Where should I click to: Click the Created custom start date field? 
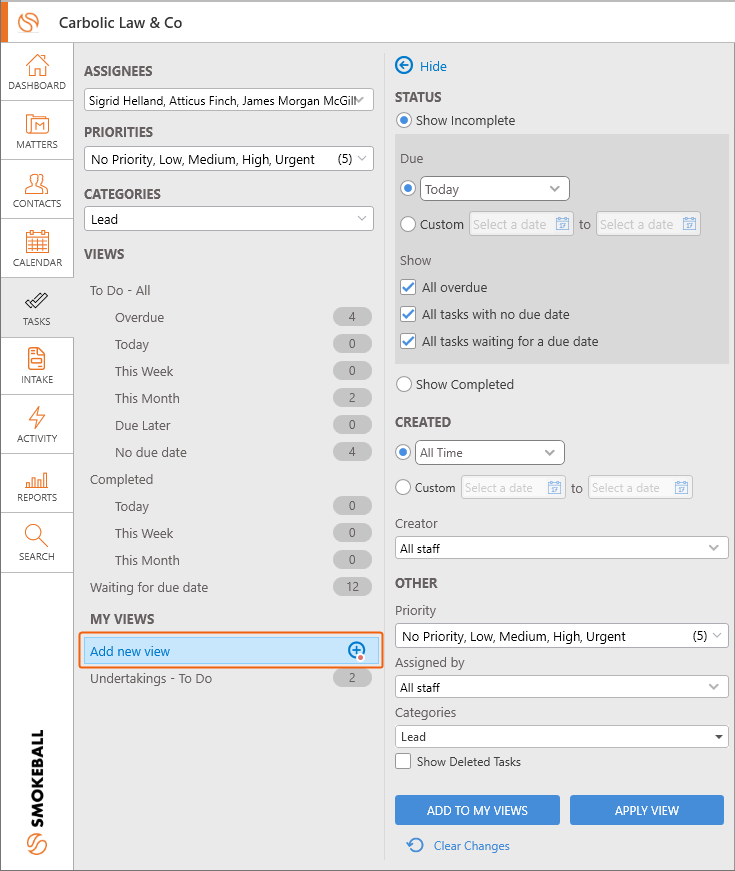(513, 488)
